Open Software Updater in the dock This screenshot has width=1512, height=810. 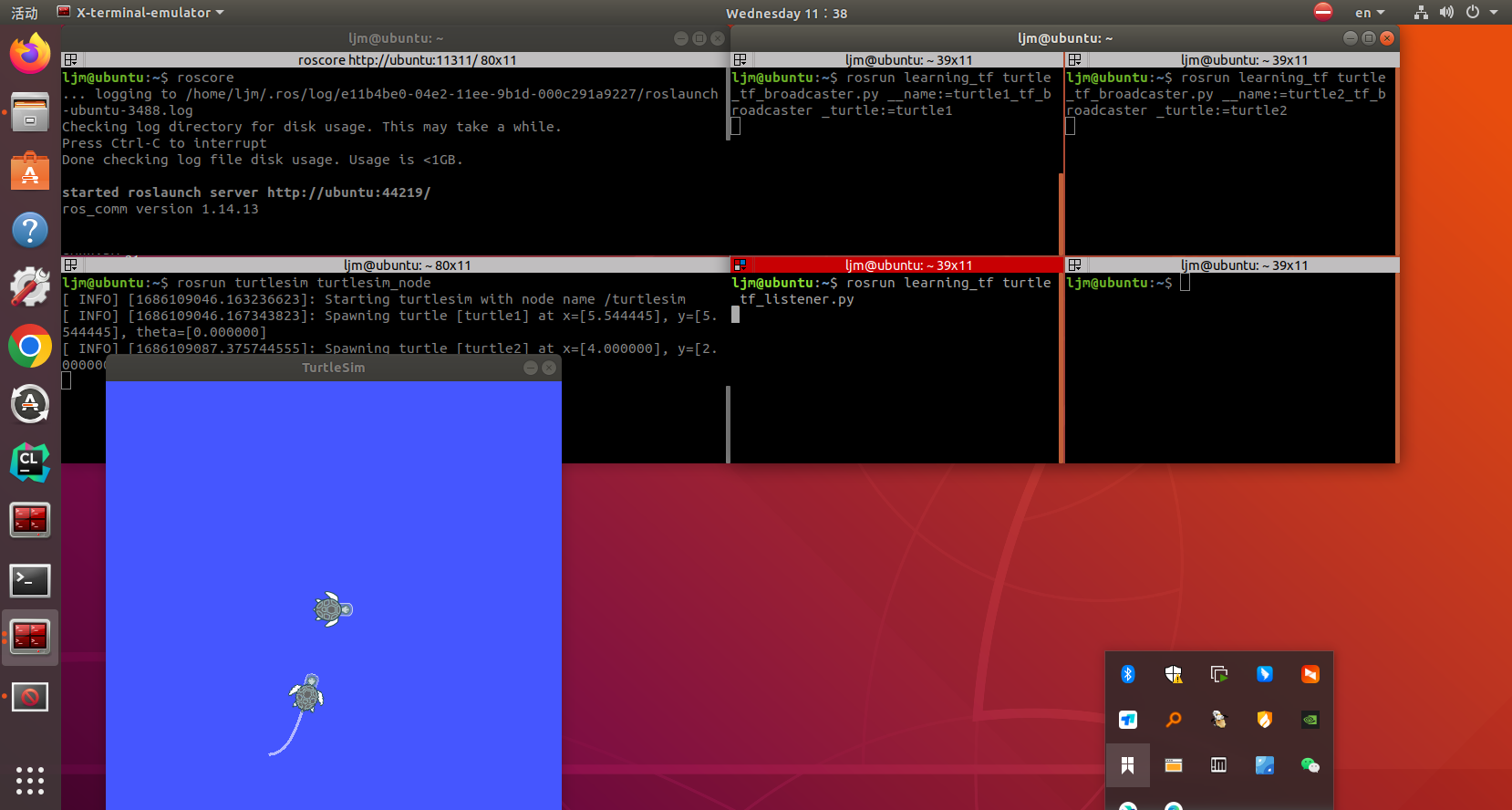pyautogui.click(x=30, y=404)
